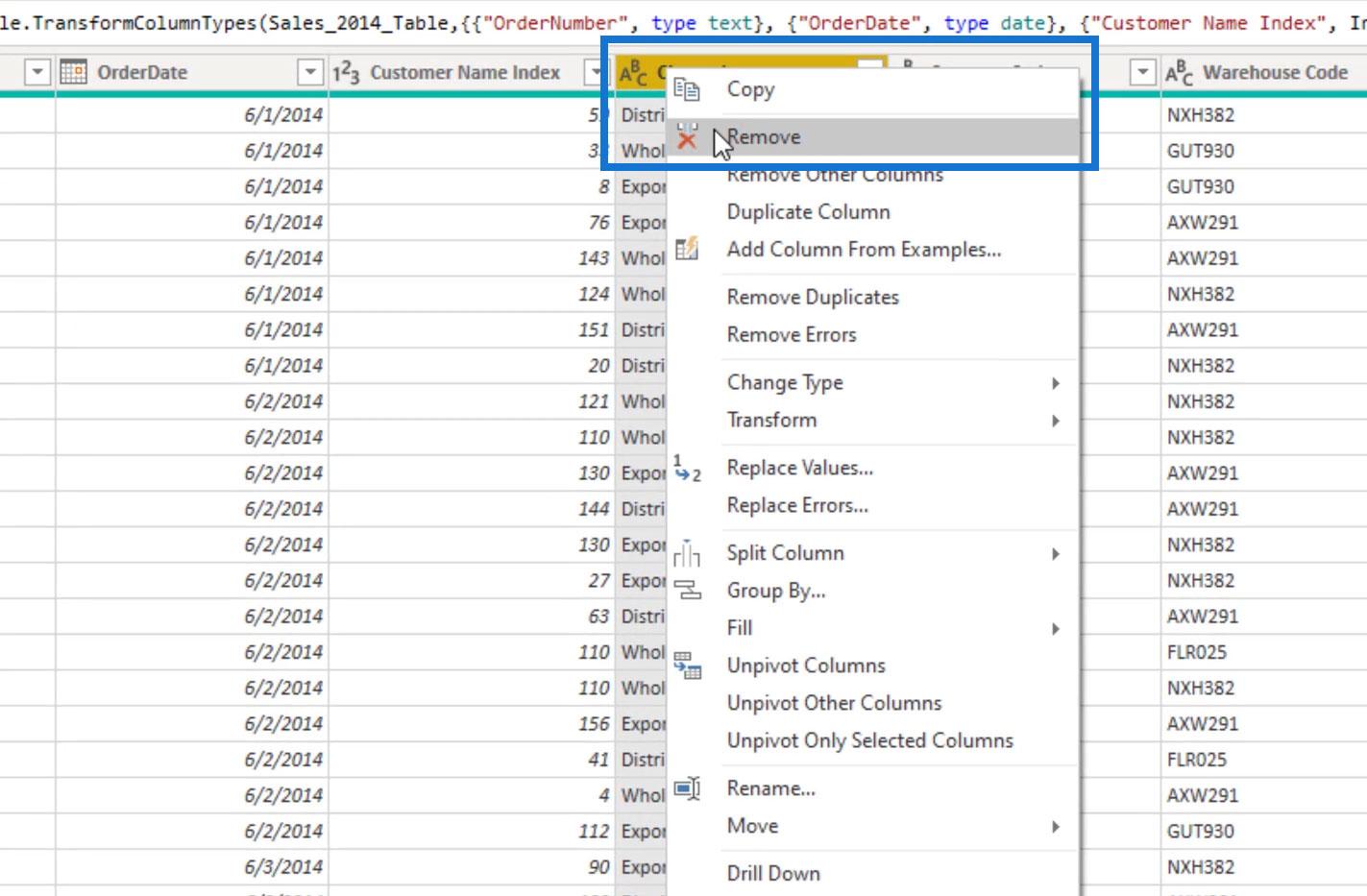This screenshot has height=896, width=1367.
Task: Select Customer Name Index cell 20
Action: pyautogui.click(x=471, y=365)
